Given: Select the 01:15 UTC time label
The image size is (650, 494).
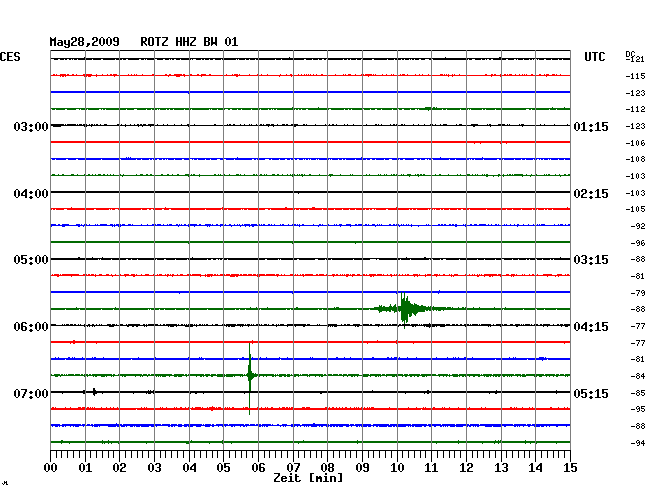Looking at the screenshot, I should coord(591,126).
